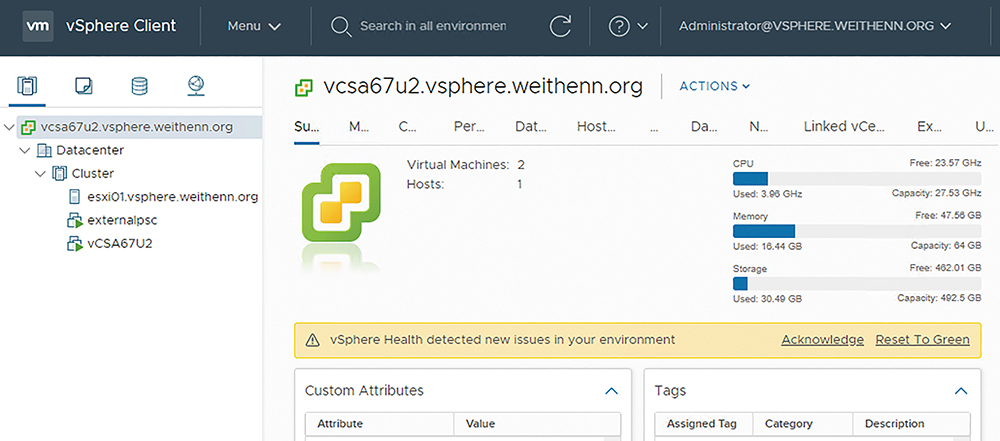
Task: Open the Hosts and Clusters view icon
Action: tap(27, 86)
